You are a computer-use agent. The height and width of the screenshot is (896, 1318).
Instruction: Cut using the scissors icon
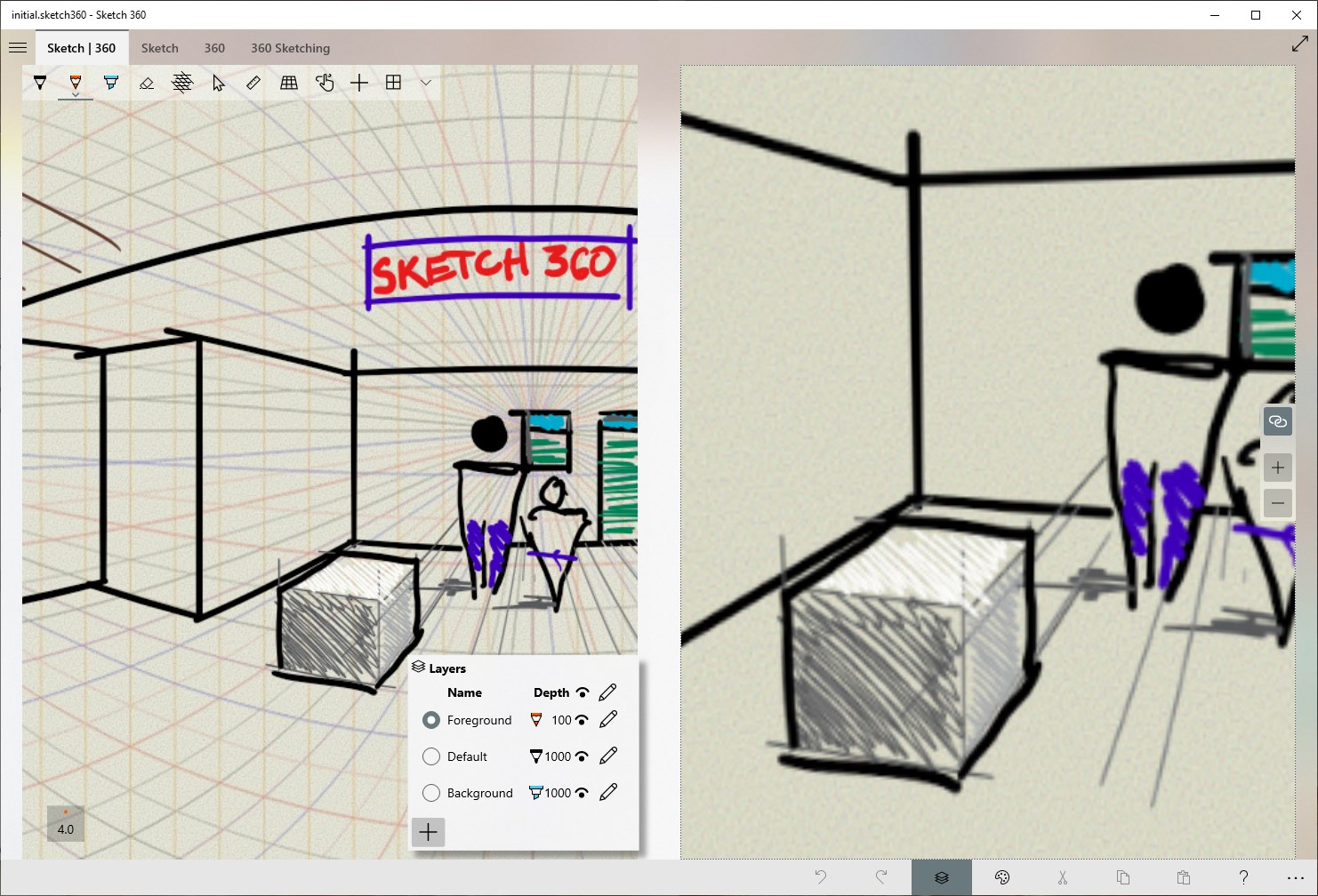1062,876
